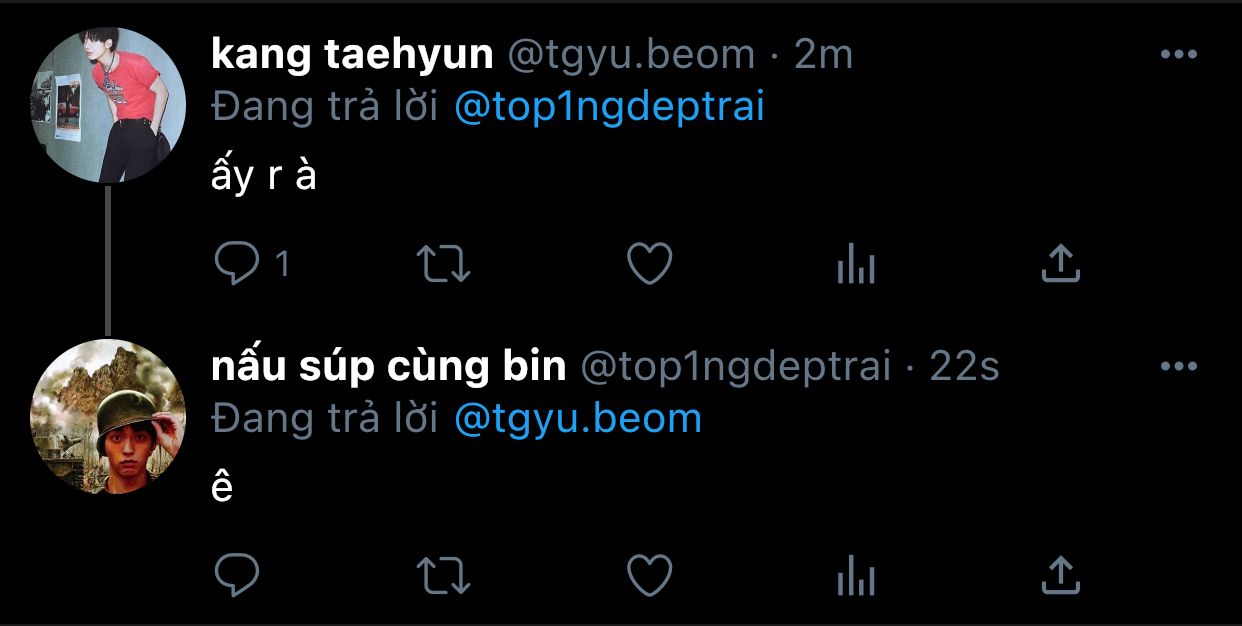This screenshot has height=626, width=1242.
Task: Open kang taehyun's profile picture
Action: click(x=108, y=105)
